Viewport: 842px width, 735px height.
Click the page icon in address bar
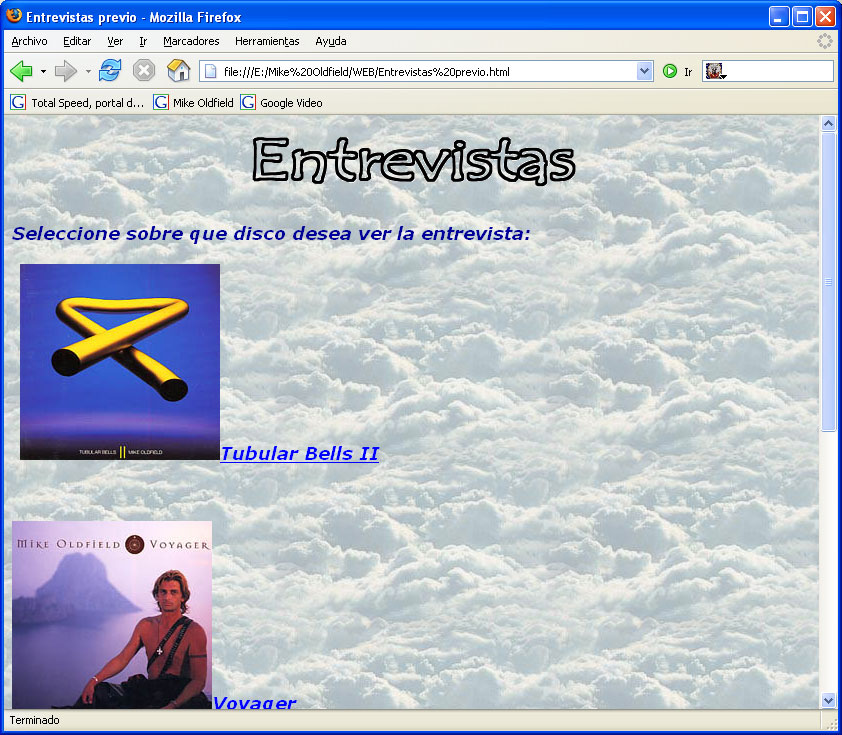click(x=210, y=71)
